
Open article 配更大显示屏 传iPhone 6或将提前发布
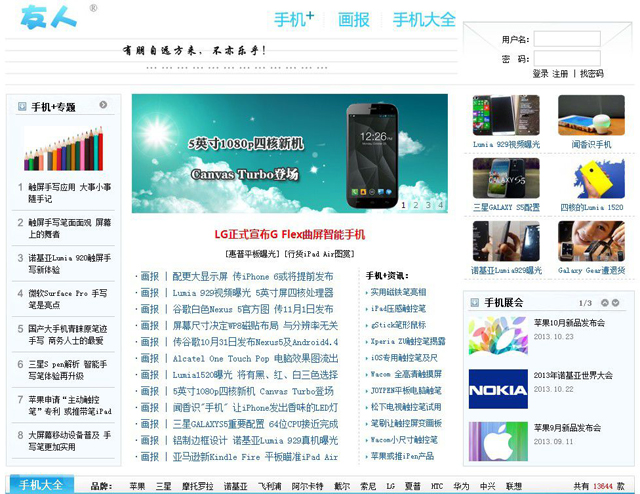point(253,276)
